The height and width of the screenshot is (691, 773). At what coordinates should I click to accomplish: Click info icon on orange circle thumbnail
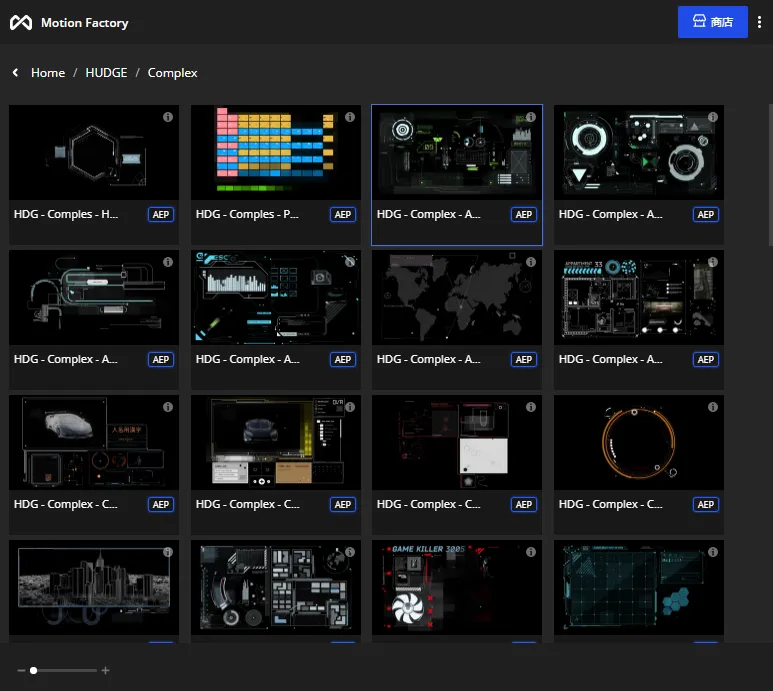[x=712, y=407]
